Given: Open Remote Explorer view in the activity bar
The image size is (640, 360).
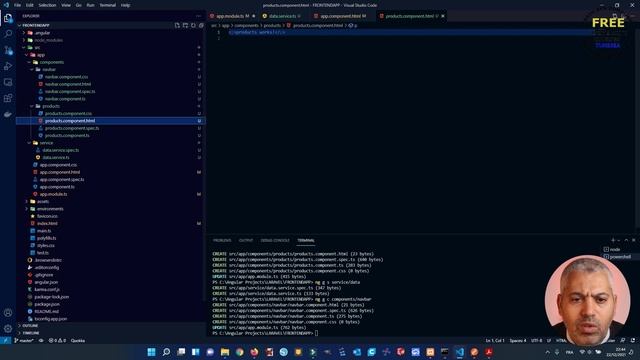Looking at the screenshot, I should point(8,82).
